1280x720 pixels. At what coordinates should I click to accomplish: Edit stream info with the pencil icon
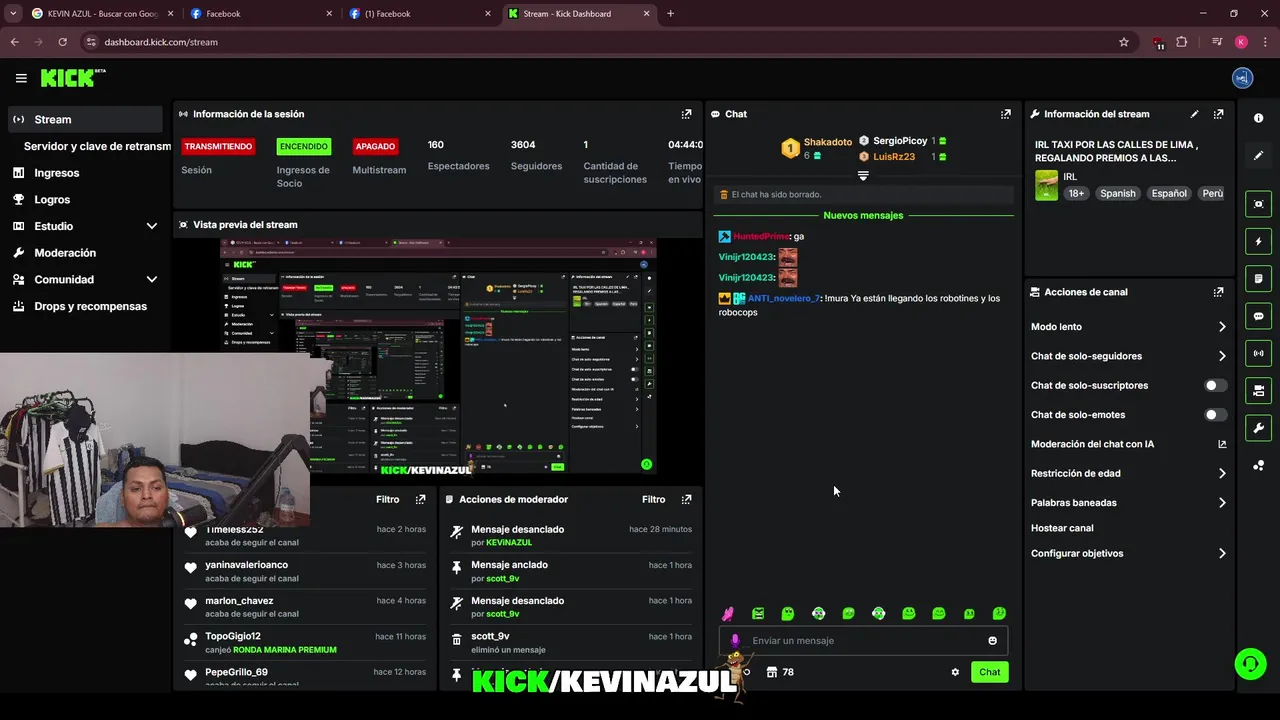[1194, 114]
